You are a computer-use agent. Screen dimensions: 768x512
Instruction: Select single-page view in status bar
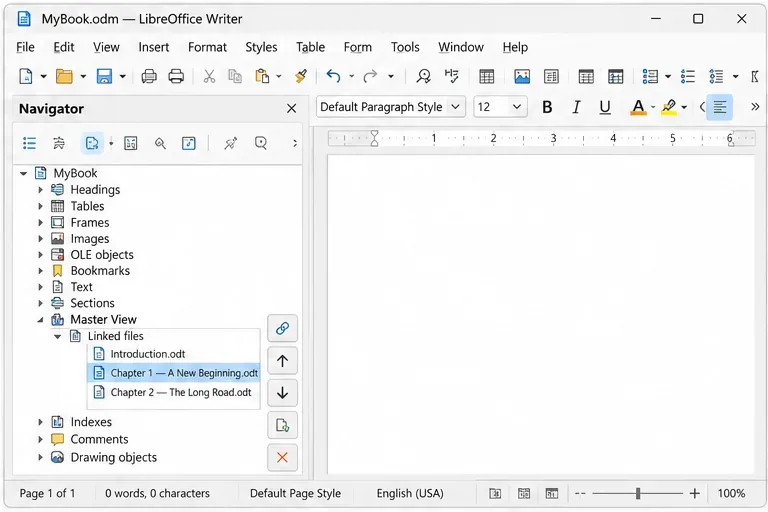[x=495, y=493]
